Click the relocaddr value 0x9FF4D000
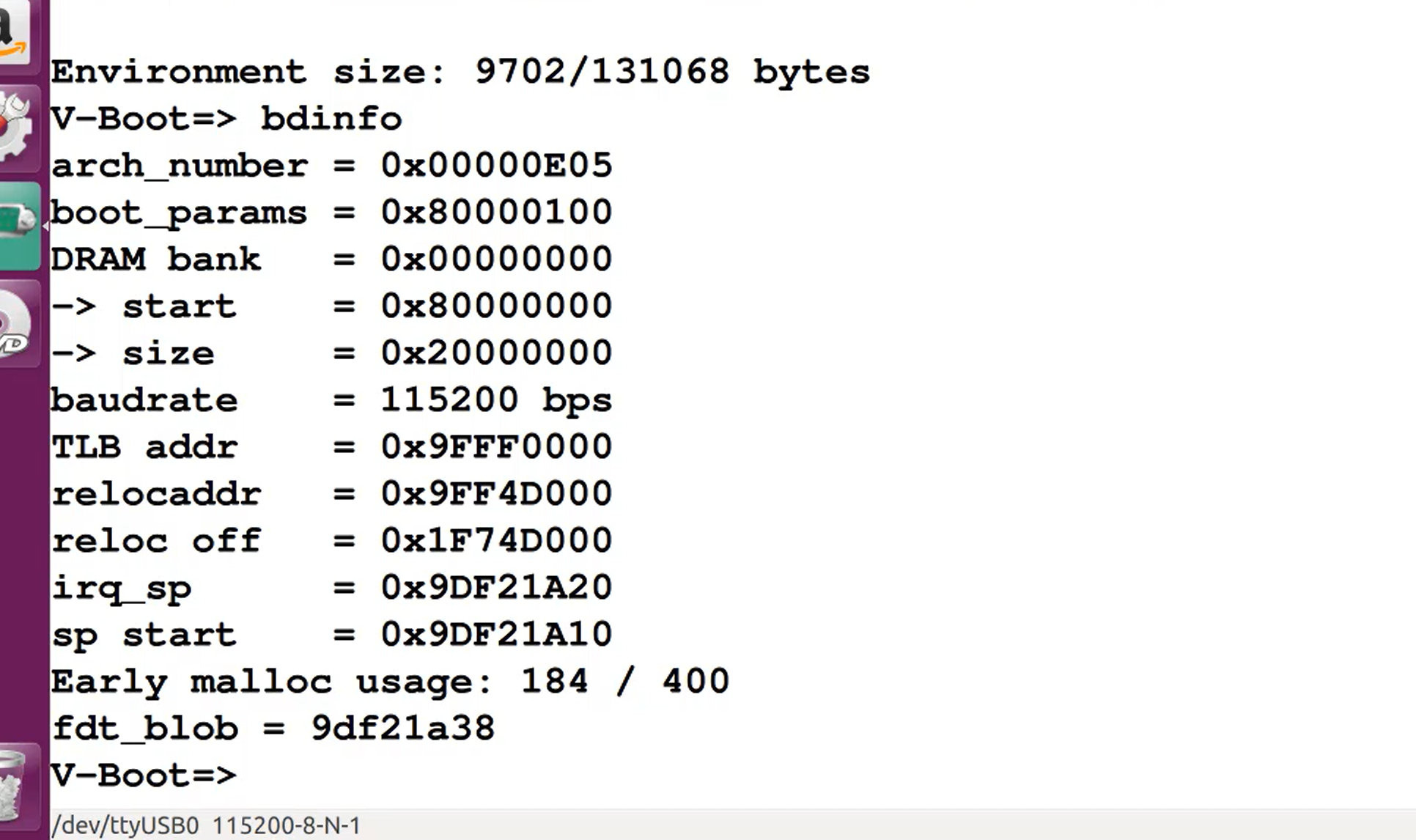The image size is (1416, 840). click(496, 493)
